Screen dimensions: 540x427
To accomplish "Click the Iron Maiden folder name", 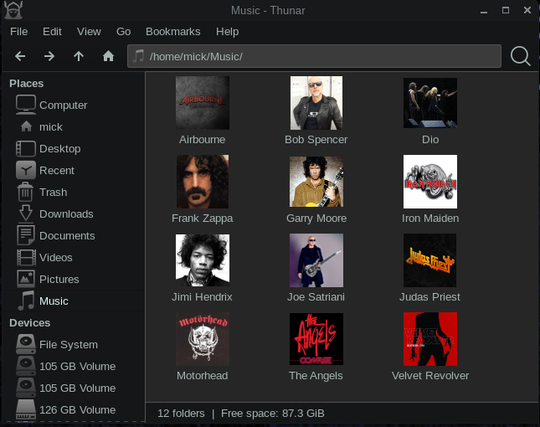I will pyautogui.click(x=430, y=218).
